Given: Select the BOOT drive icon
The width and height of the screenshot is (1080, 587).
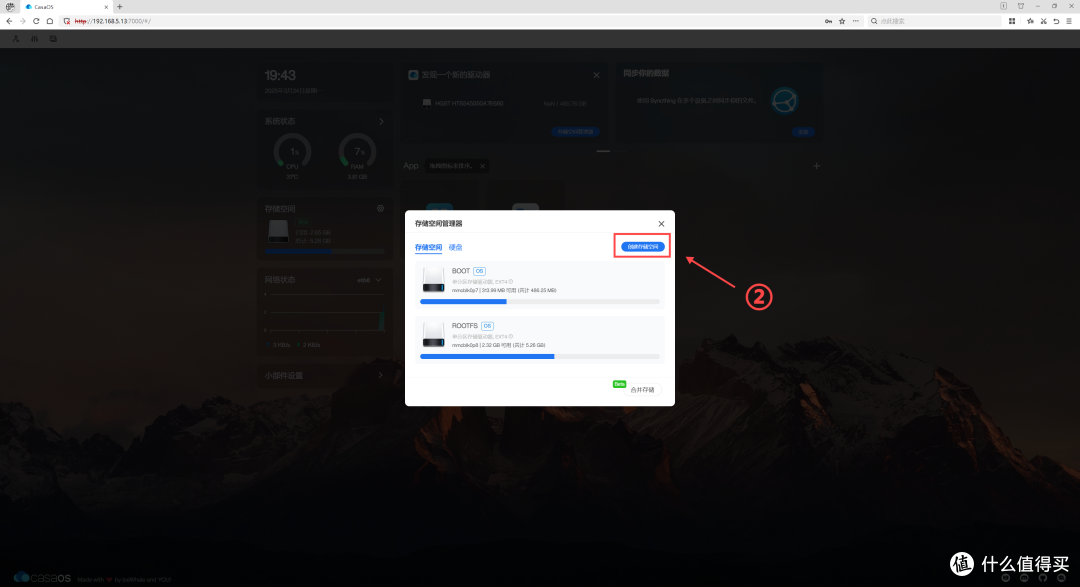Looking at the screenshot, I should pyautogui.click(x=433, y=280).
